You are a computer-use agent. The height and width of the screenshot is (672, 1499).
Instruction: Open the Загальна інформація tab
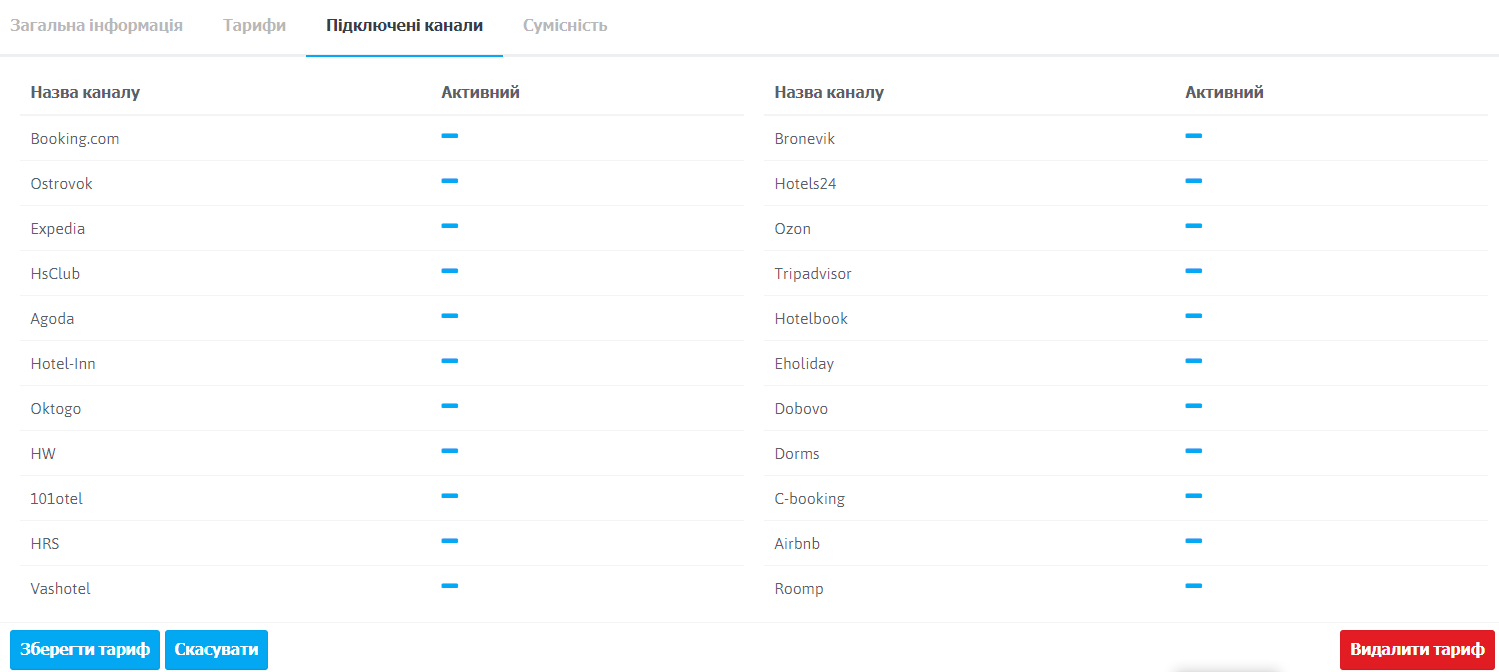tap(96, 25)
